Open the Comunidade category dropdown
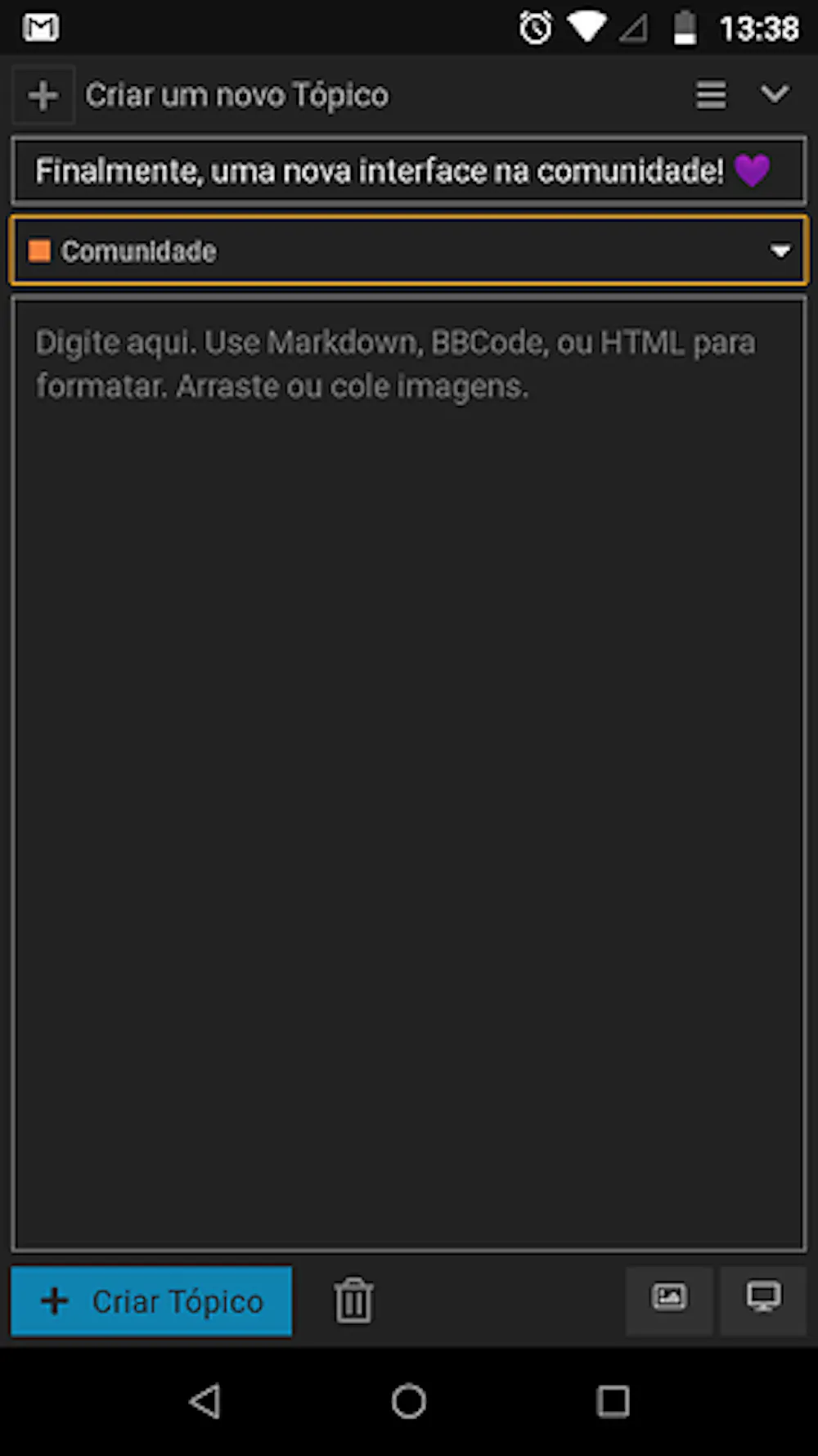Screen dimensions: 818x1456 coord(409,250)
